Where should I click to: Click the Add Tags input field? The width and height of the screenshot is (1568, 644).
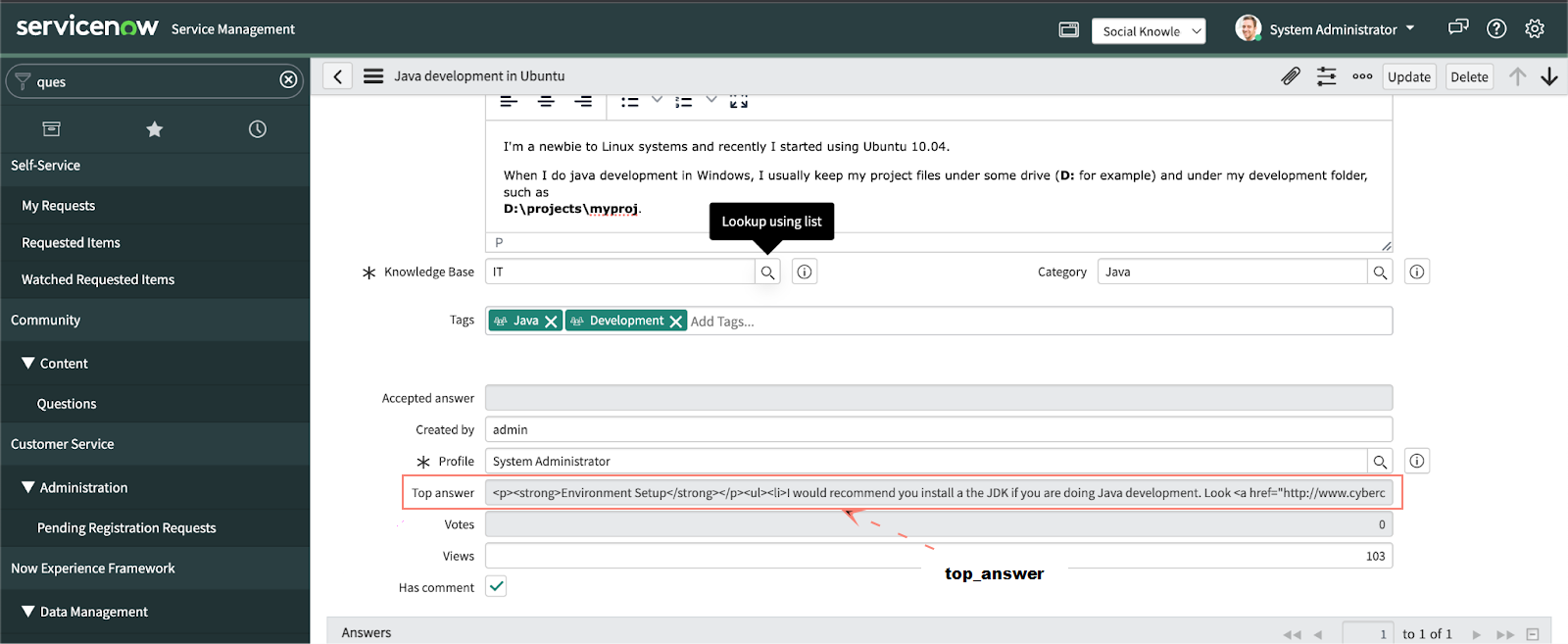pyautogui.click(x=980, y=322)
